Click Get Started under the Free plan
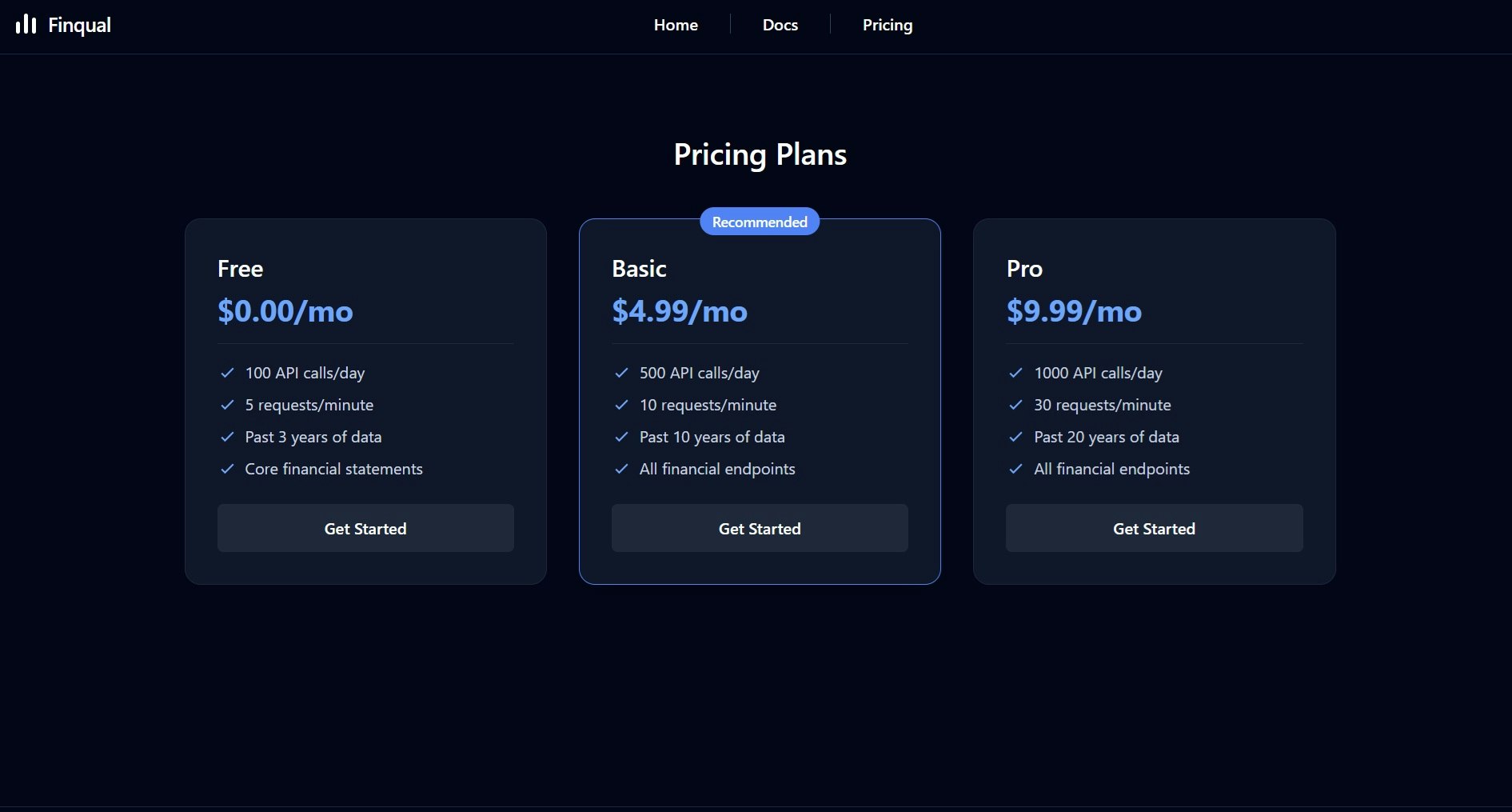 pos(365,528)
